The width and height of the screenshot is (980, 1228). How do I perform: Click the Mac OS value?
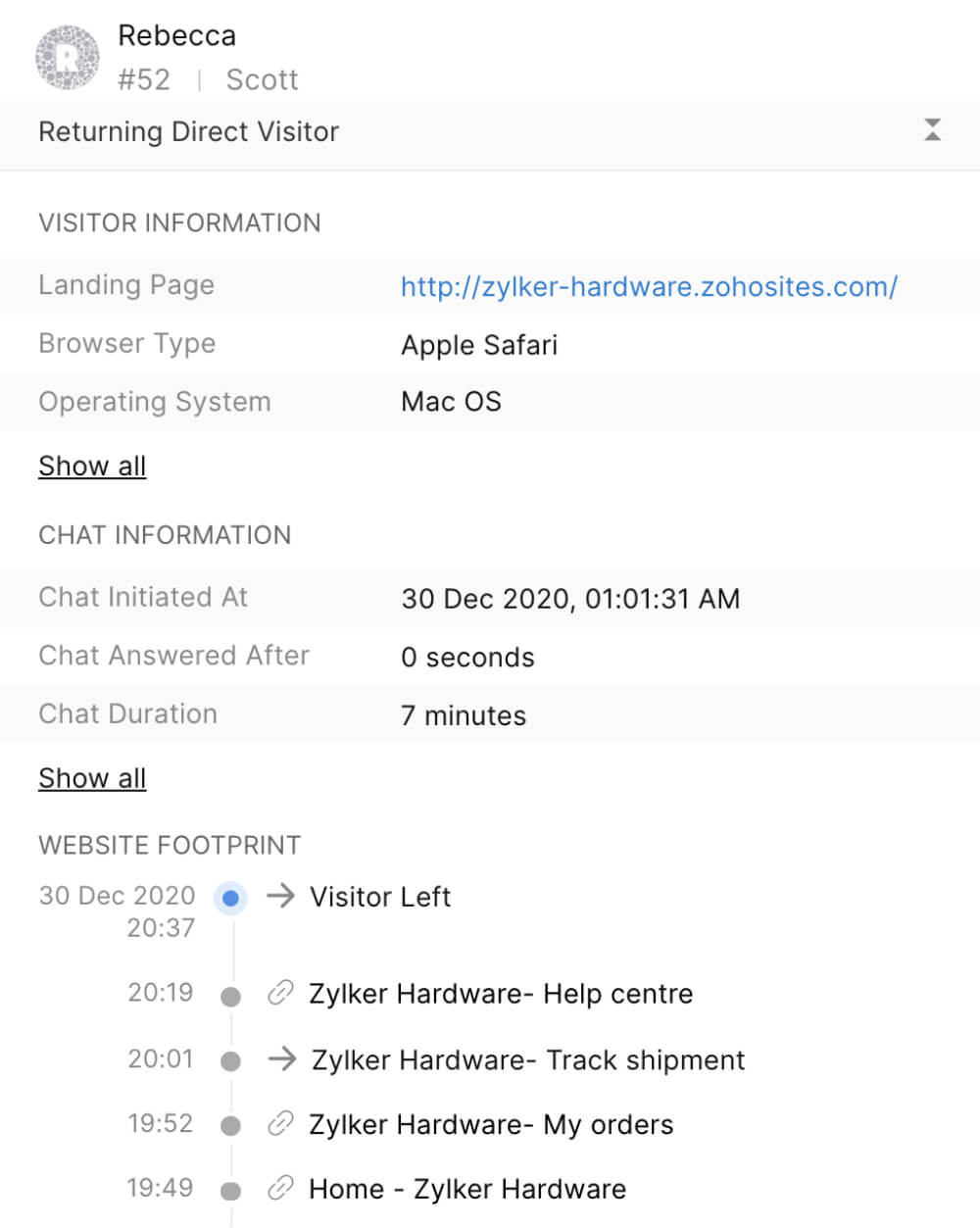(451, 402)
